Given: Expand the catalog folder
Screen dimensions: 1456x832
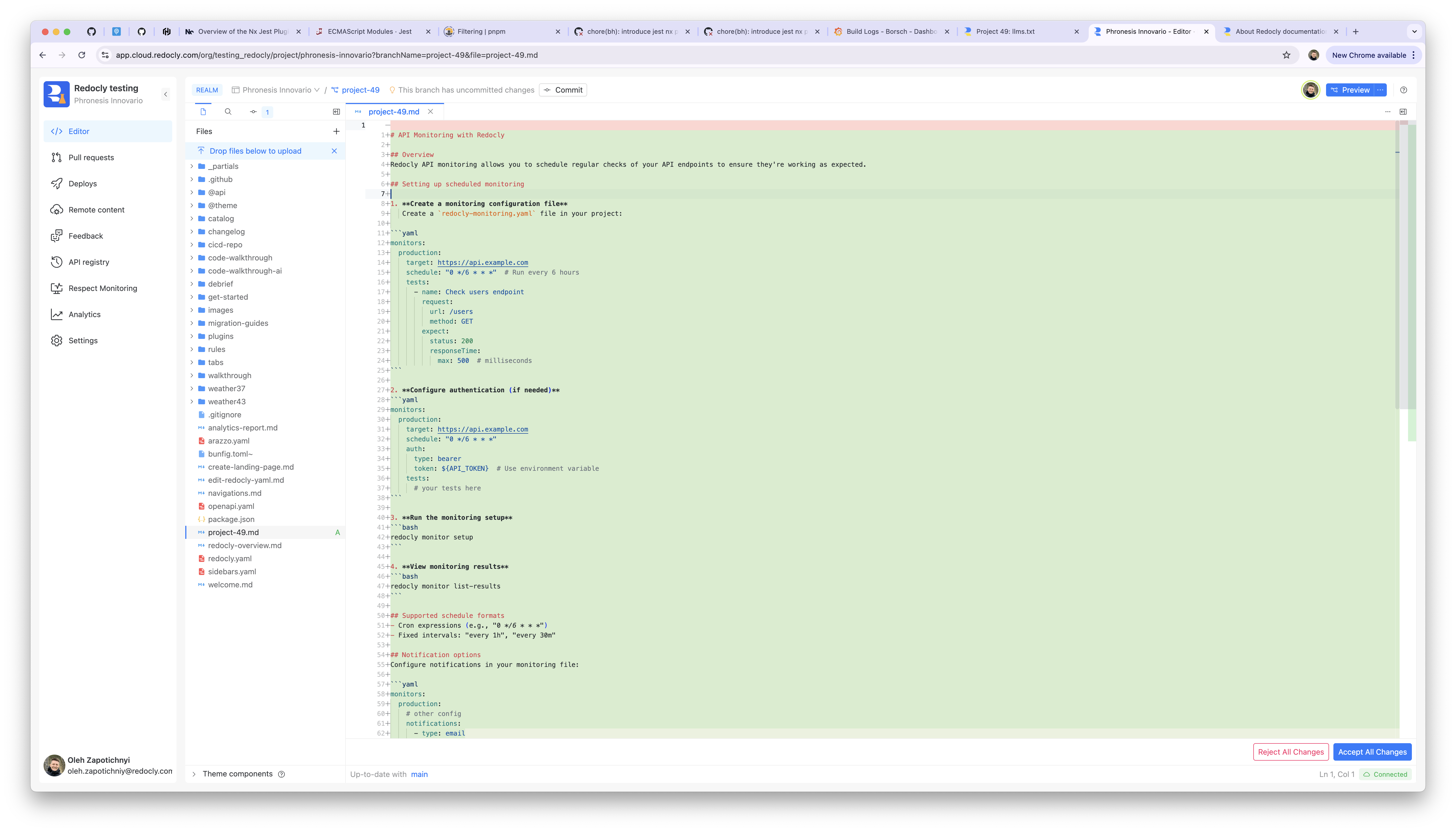Looking at the screenshot, I should [x=192, y=219].
